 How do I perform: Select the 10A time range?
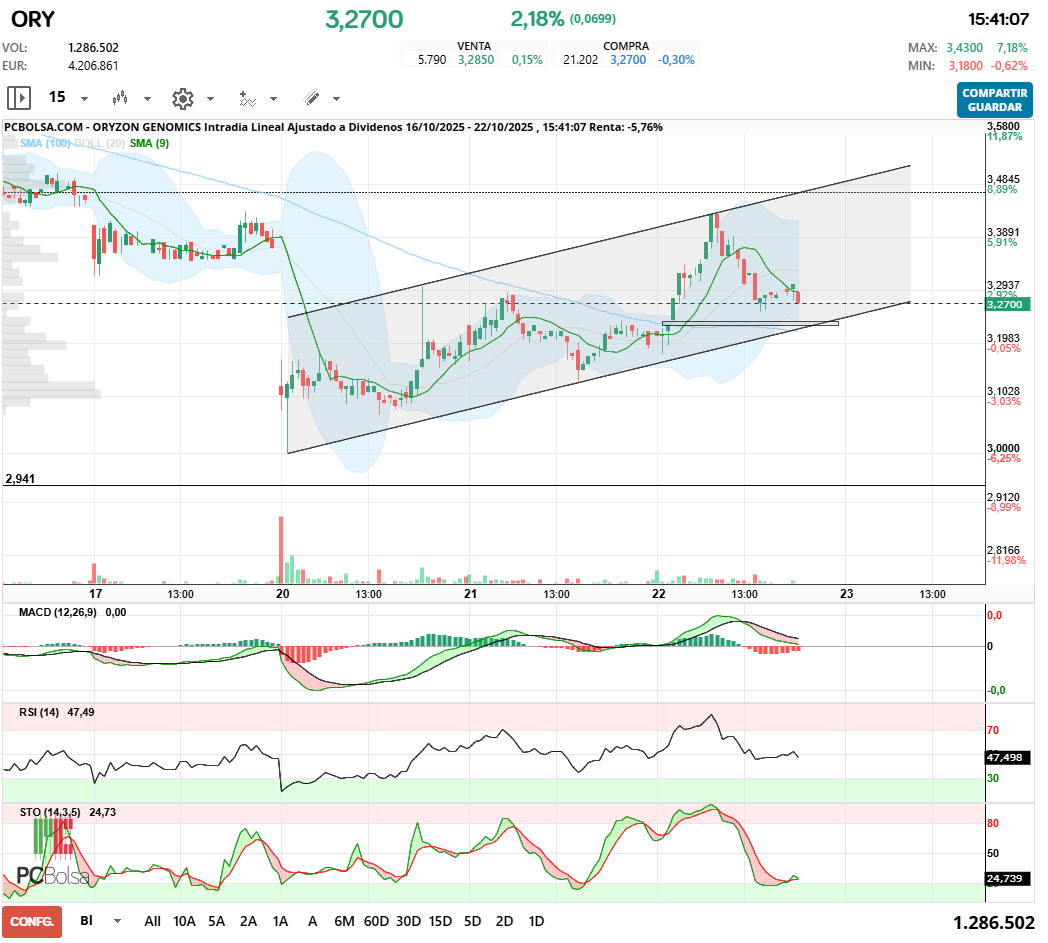pos(184,921)
